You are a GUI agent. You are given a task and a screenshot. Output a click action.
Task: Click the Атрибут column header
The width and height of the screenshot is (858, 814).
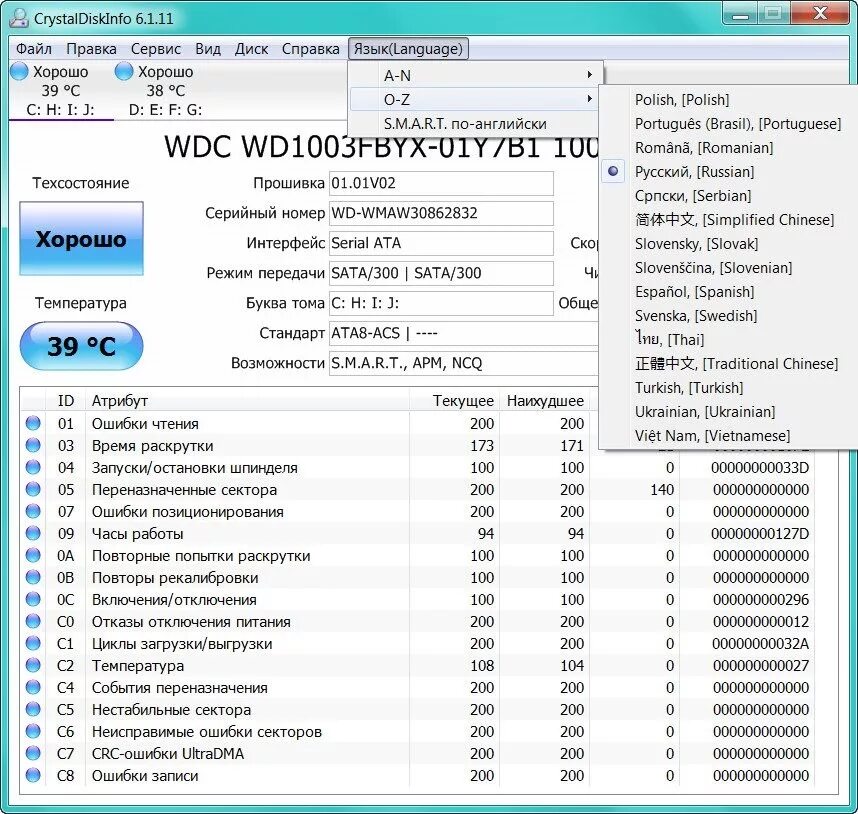click(x=247, y=400)
